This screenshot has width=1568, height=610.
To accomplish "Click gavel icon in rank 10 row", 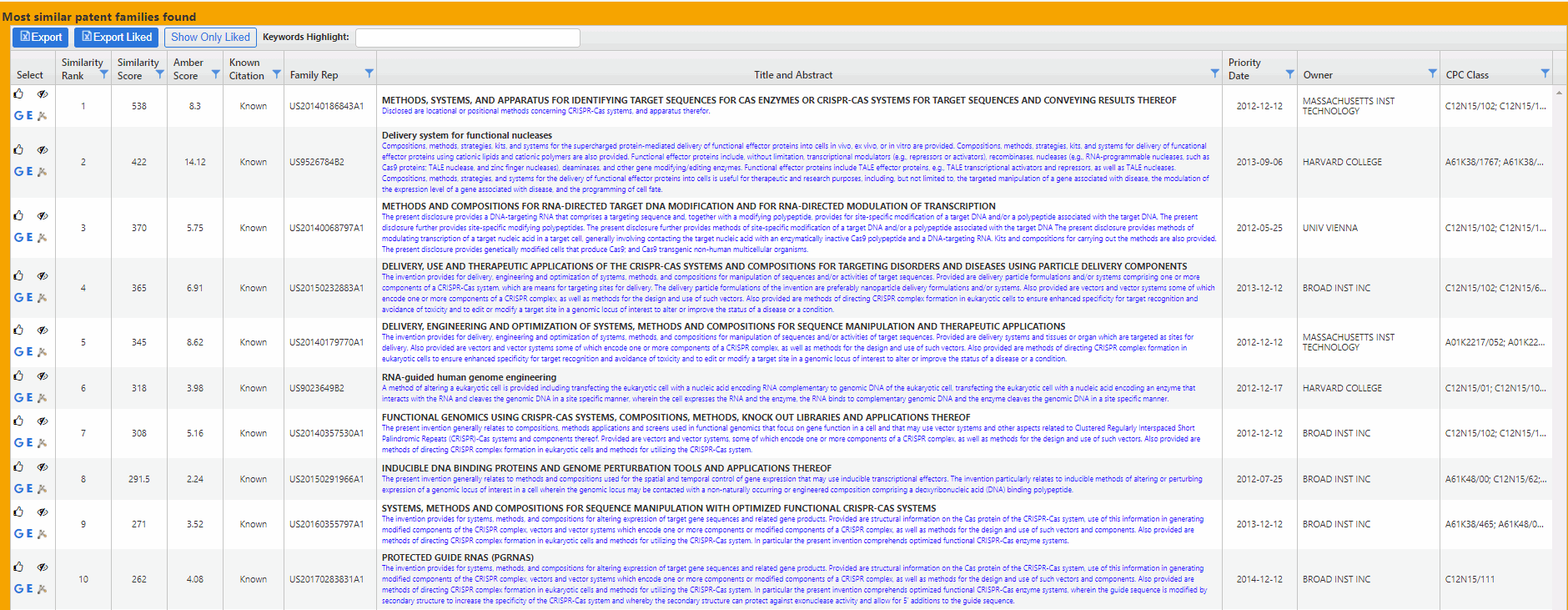I will point(43,590).
